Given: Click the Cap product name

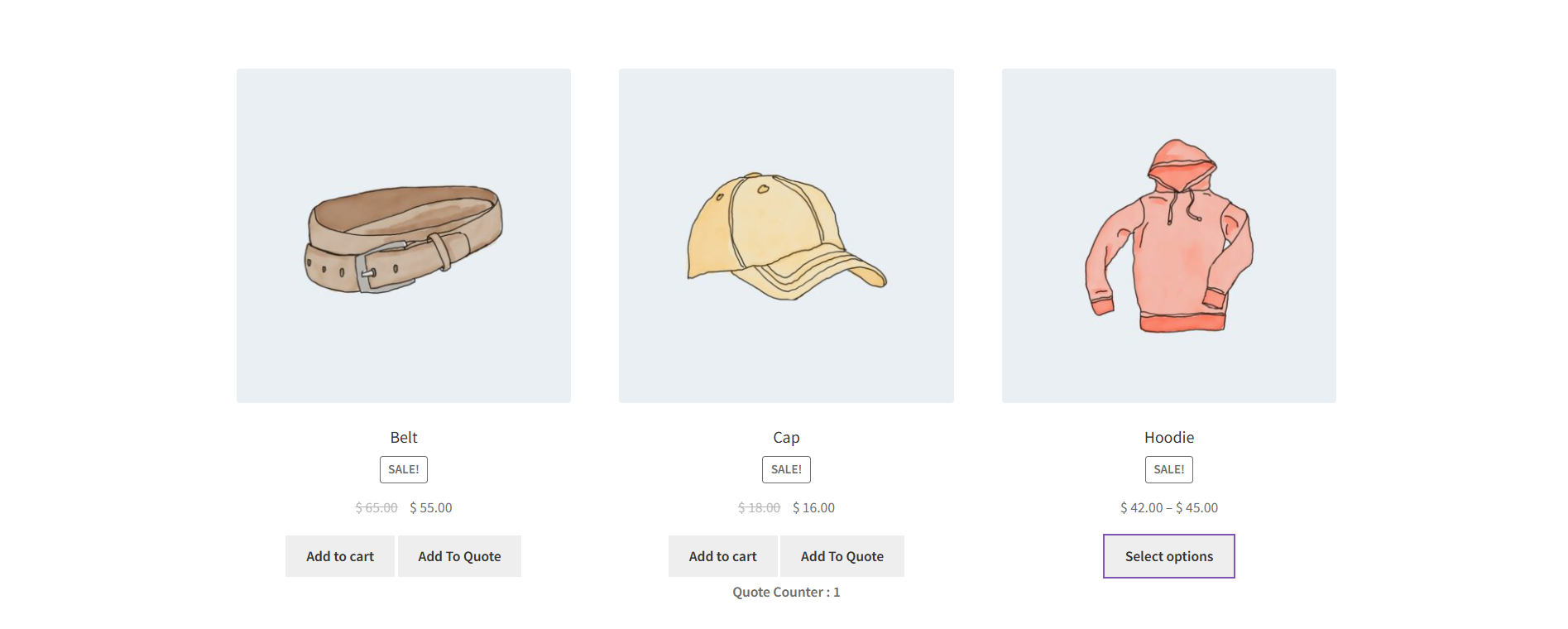Looking at the screenshot, I should click(786, 437).
